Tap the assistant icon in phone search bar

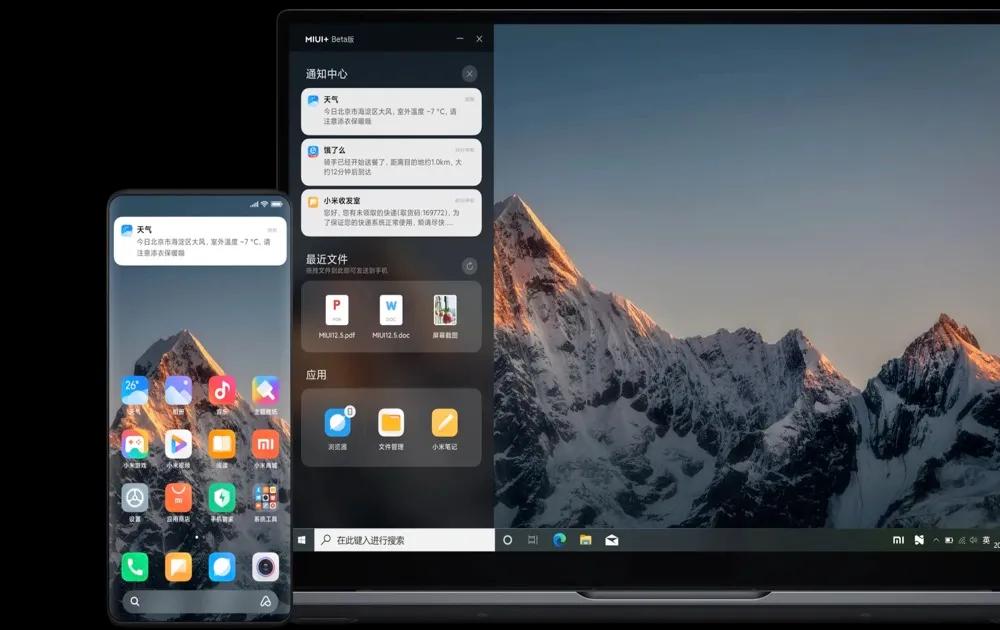265,601
